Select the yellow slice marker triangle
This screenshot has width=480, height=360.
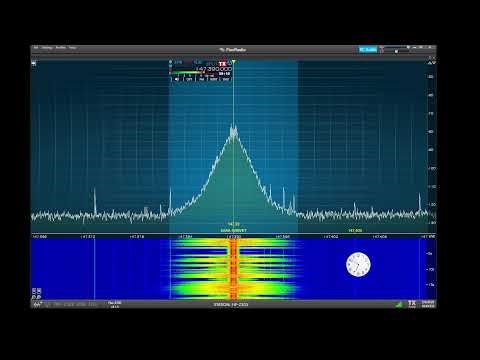point(234,62)
